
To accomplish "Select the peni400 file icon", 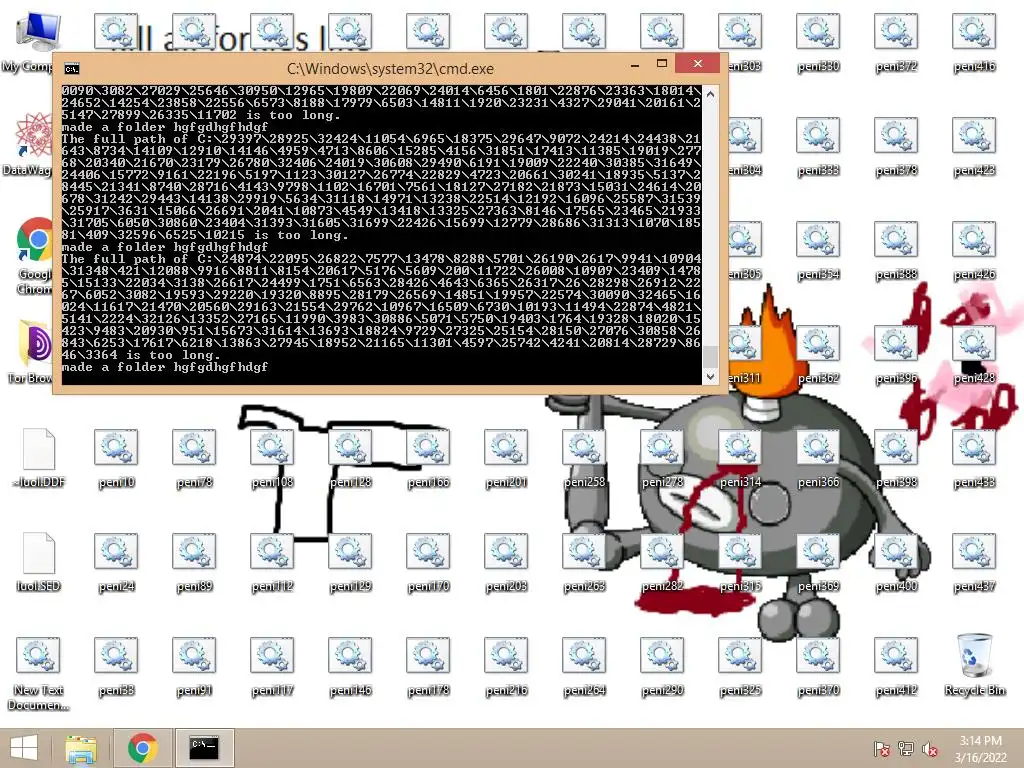I will pos(896,562).
